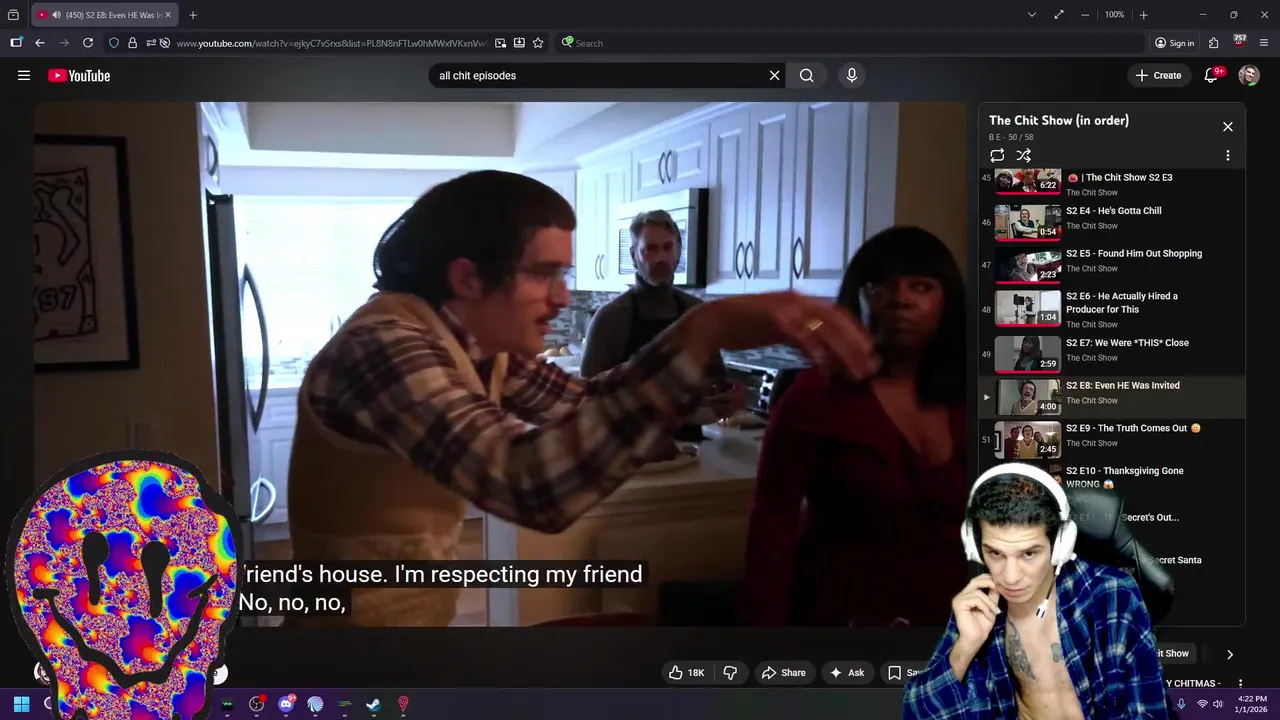Image resolution: width=1280 pixels, height=720 pixels.
Task: Open the YouTube guide hamburger menu
Action: [24, 75]
